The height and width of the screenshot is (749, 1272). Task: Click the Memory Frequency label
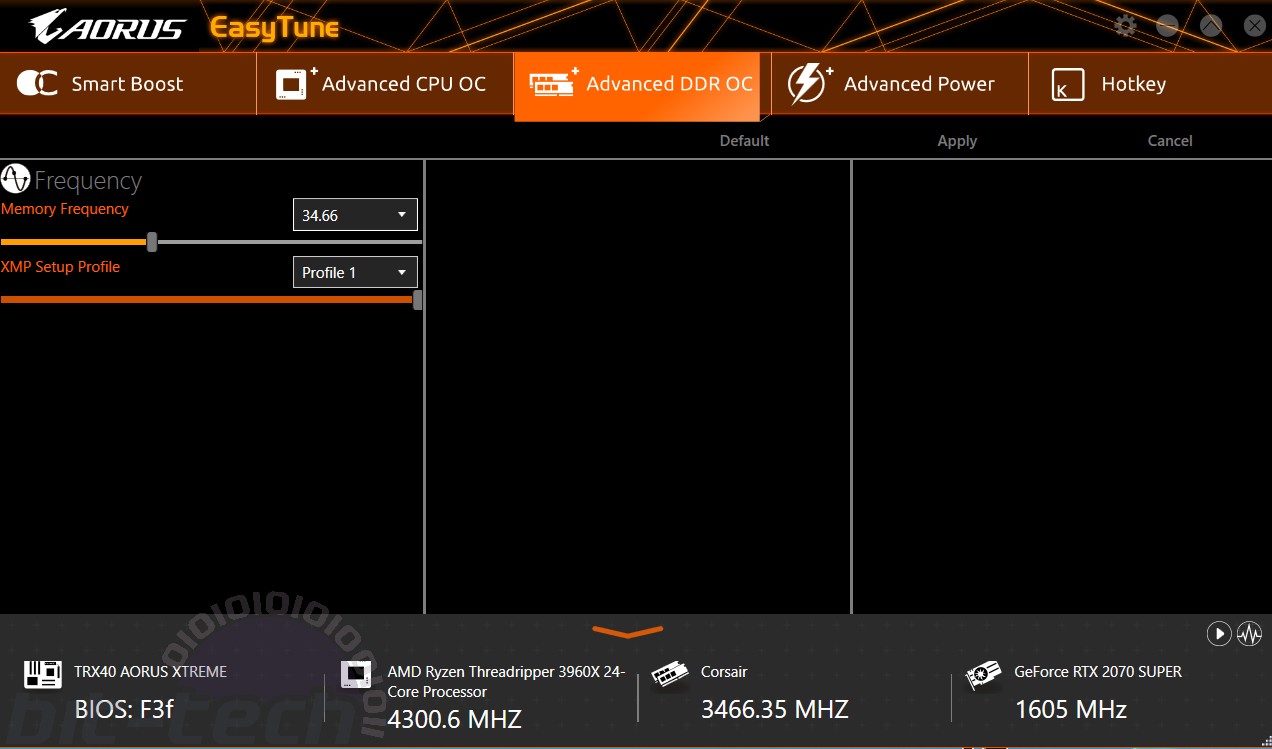[65, 209]
